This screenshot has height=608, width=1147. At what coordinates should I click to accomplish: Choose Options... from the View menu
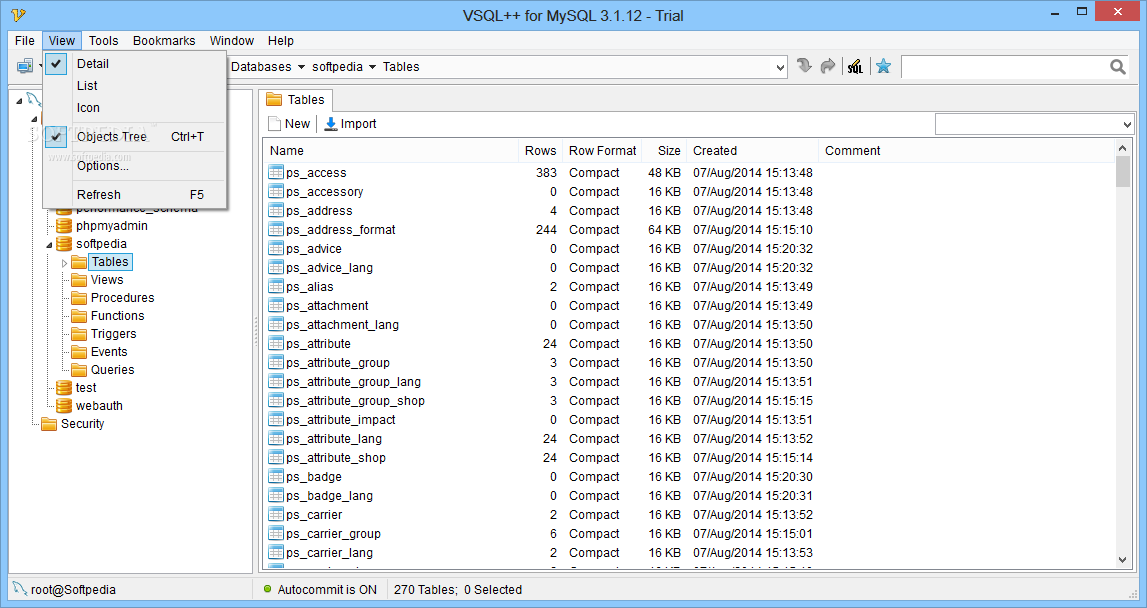(135, 166)
